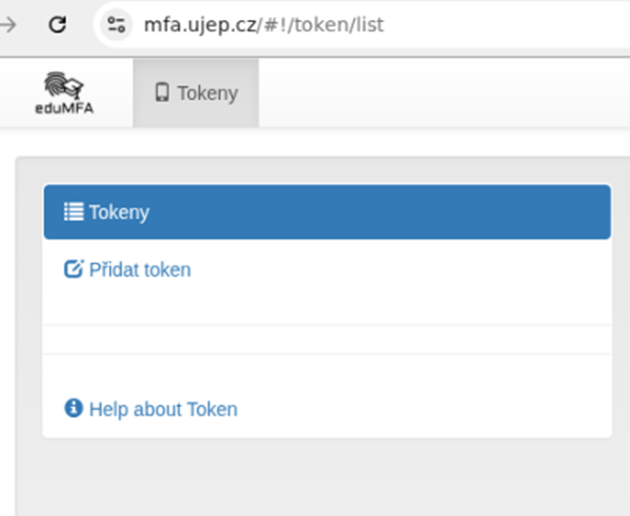Click the info circle icon by Help
Viewport: 630px width, 516px height.
pos(74,408)
